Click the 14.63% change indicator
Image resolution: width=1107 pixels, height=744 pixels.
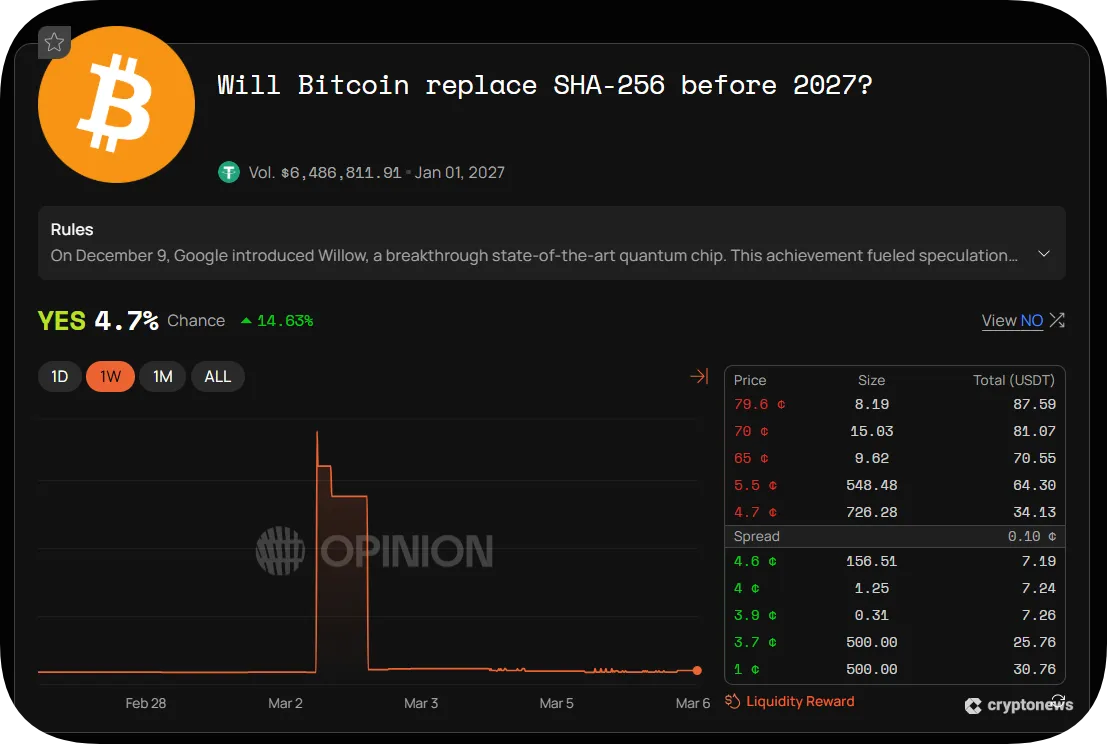277,320
